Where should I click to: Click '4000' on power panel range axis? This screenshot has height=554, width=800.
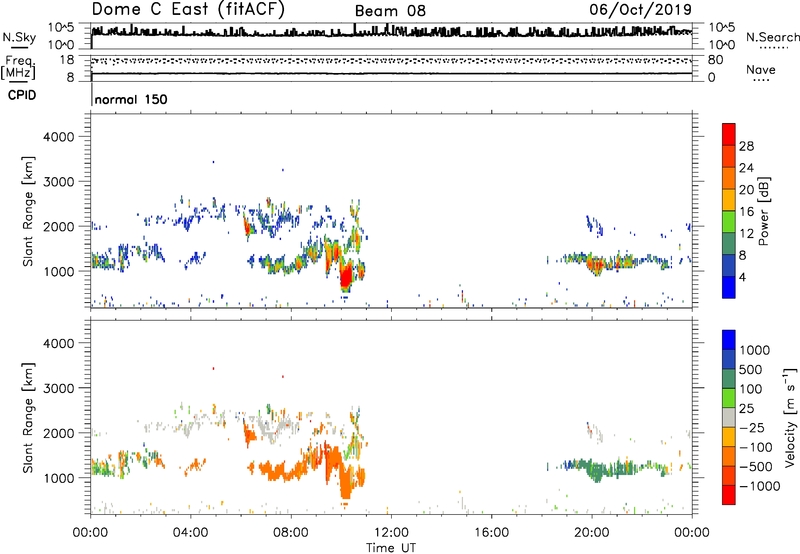pyautogui.click(x=58, y=137)
